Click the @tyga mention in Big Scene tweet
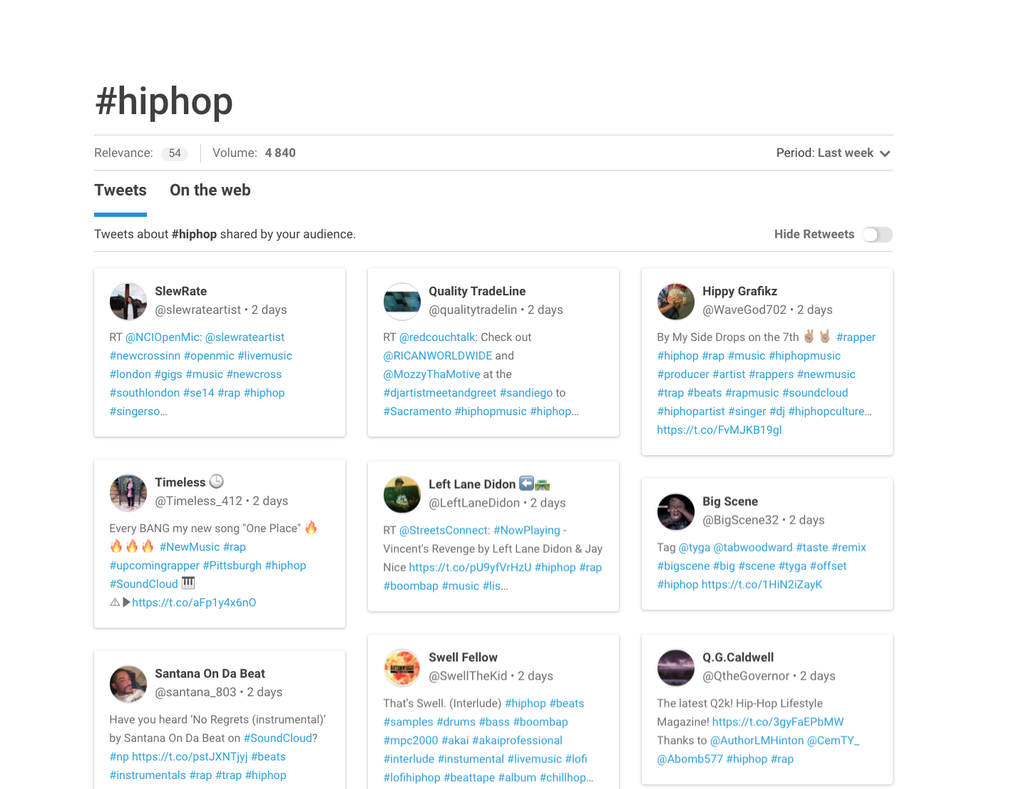 [x=694, y=547]
